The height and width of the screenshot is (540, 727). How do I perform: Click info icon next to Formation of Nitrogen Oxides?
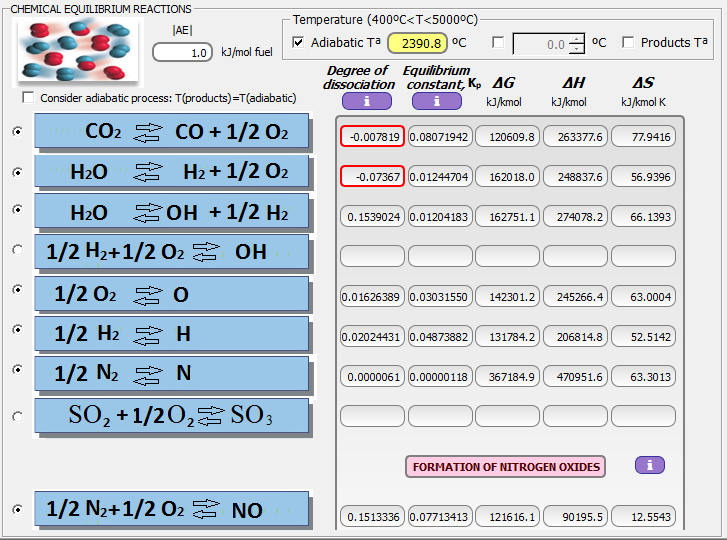[x=649, y=465]
